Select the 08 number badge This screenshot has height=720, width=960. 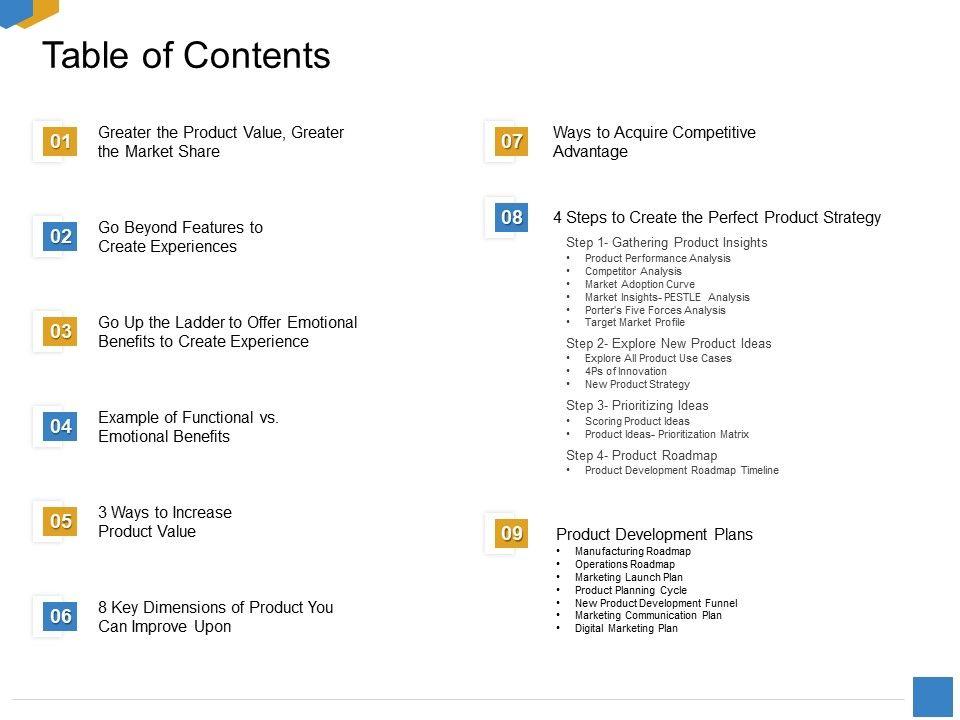512,218
